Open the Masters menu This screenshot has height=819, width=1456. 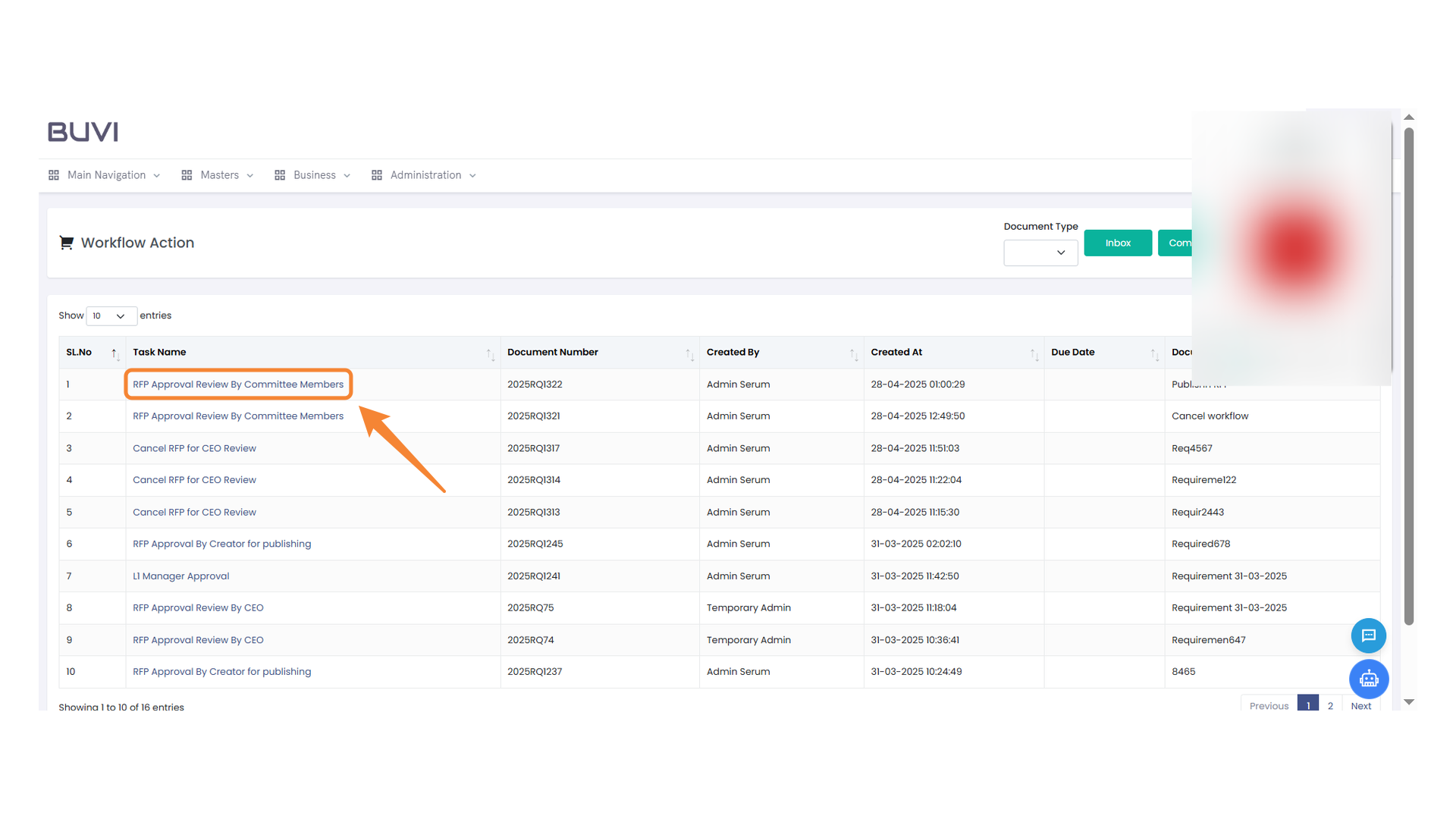[218, 175]
